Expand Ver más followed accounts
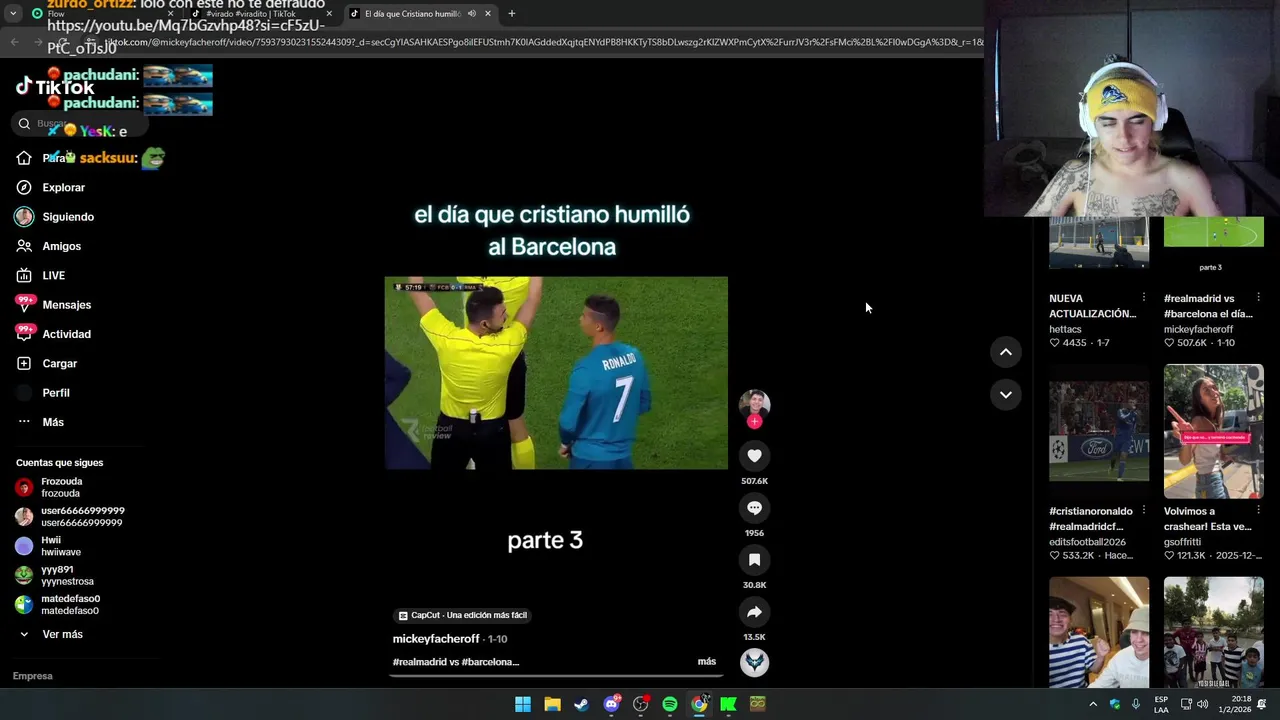 coord(62,634)
